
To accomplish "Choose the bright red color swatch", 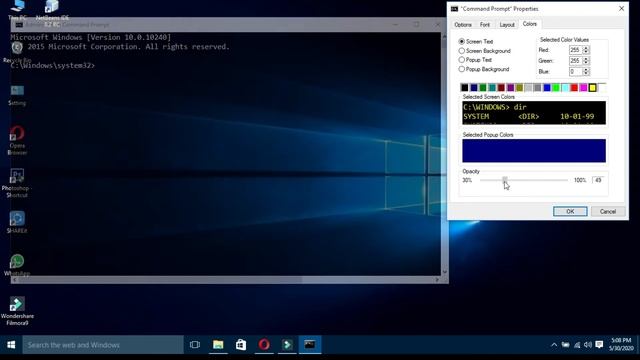I will tap(574, 87).
